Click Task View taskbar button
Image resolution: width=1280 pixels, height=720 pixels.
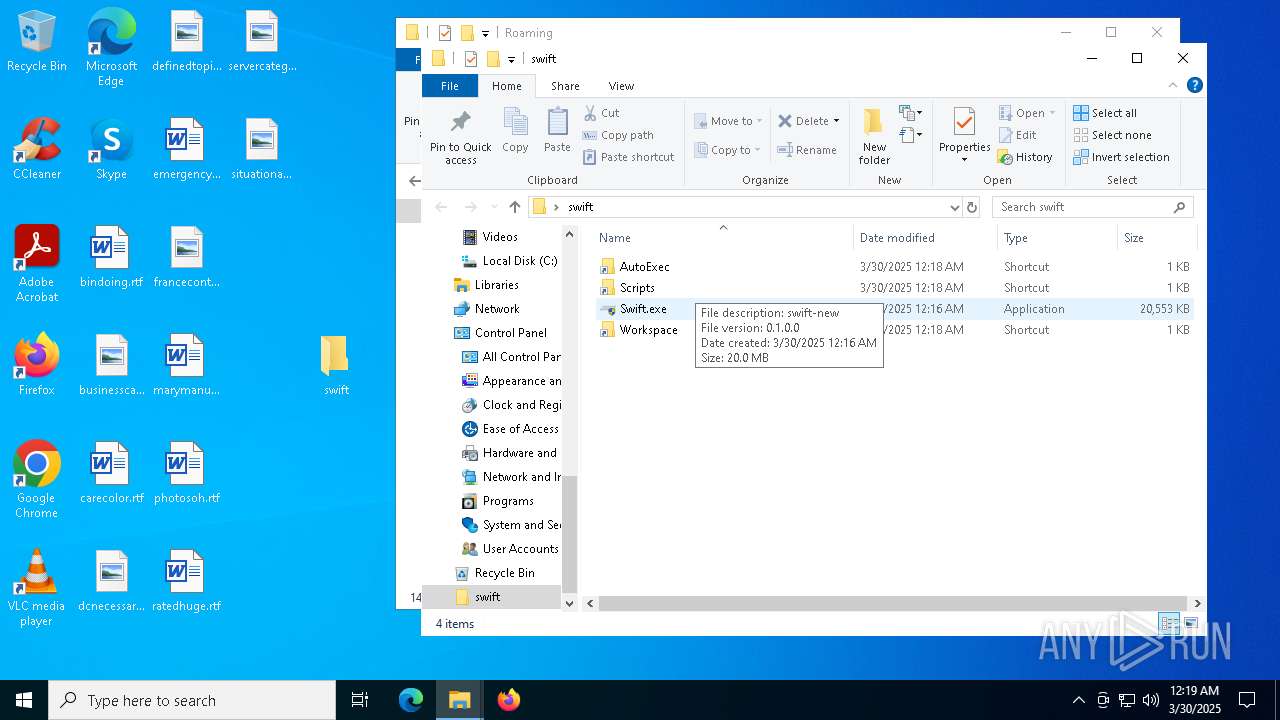click(360, 700)
